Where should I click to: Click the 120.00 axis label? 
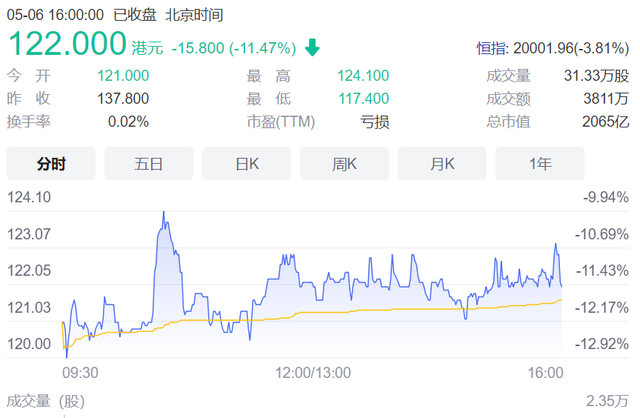pos(29,344)
